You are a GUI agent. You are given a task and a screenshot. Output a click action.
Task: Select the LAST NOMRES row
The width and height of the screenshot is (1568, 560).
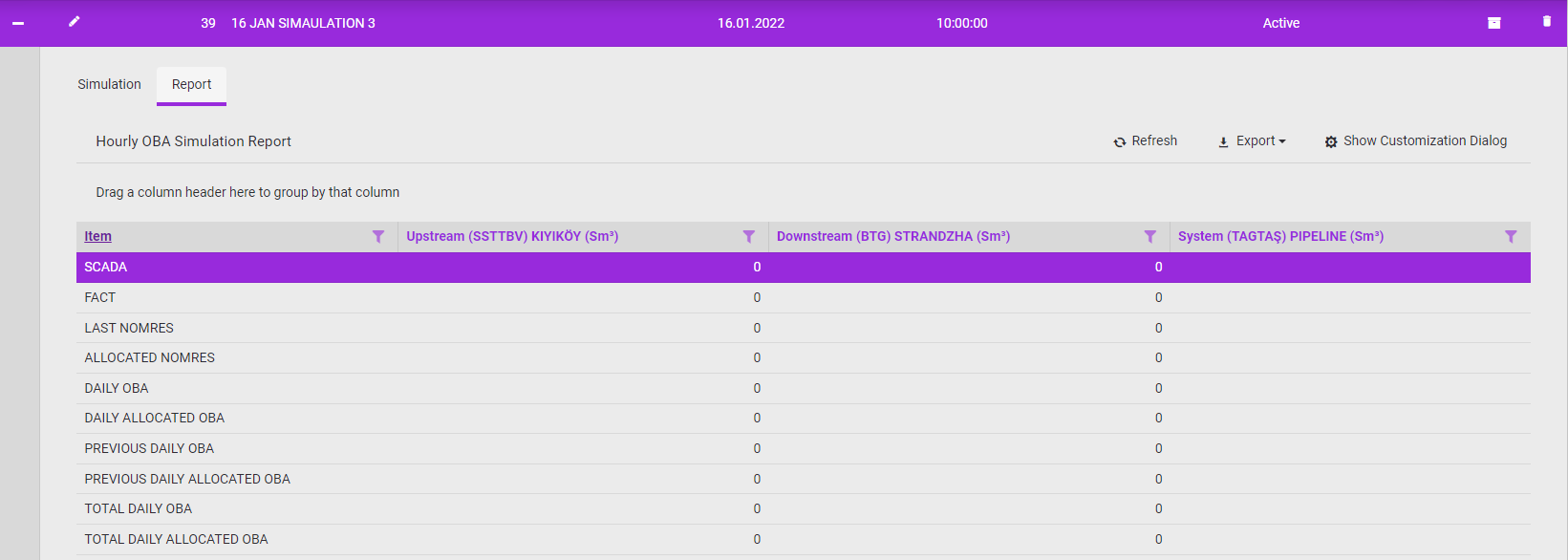point(129,328)
